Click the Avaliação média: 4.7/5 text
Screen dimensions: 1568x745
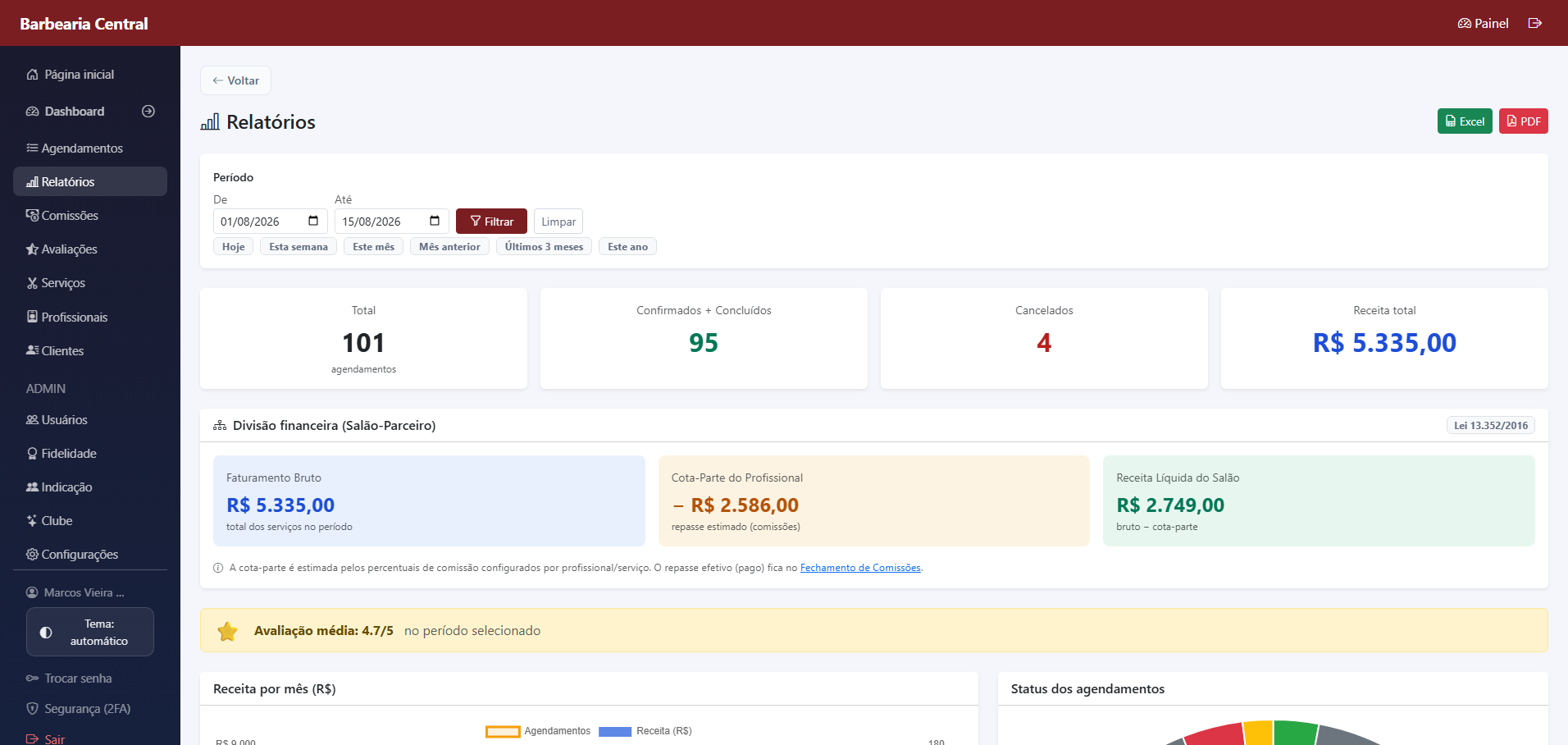[x=324, y=631]
